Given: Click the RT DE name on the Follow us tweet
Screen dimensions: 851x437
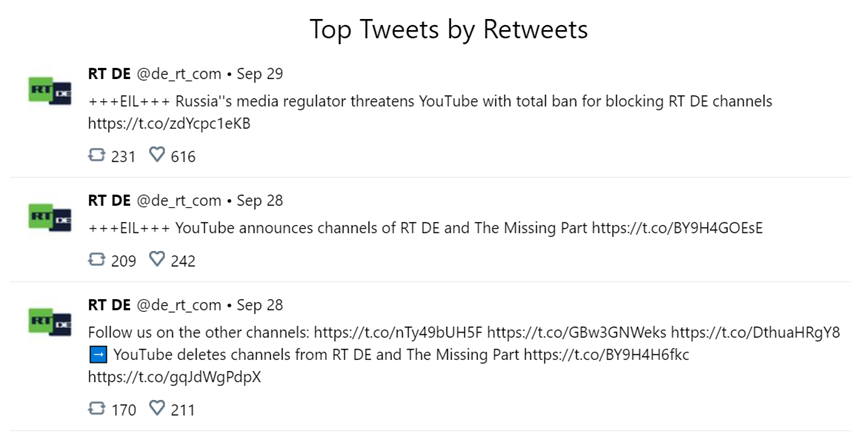Looking at the screenshot, I should pyautogui.click(x=109, y=305).
